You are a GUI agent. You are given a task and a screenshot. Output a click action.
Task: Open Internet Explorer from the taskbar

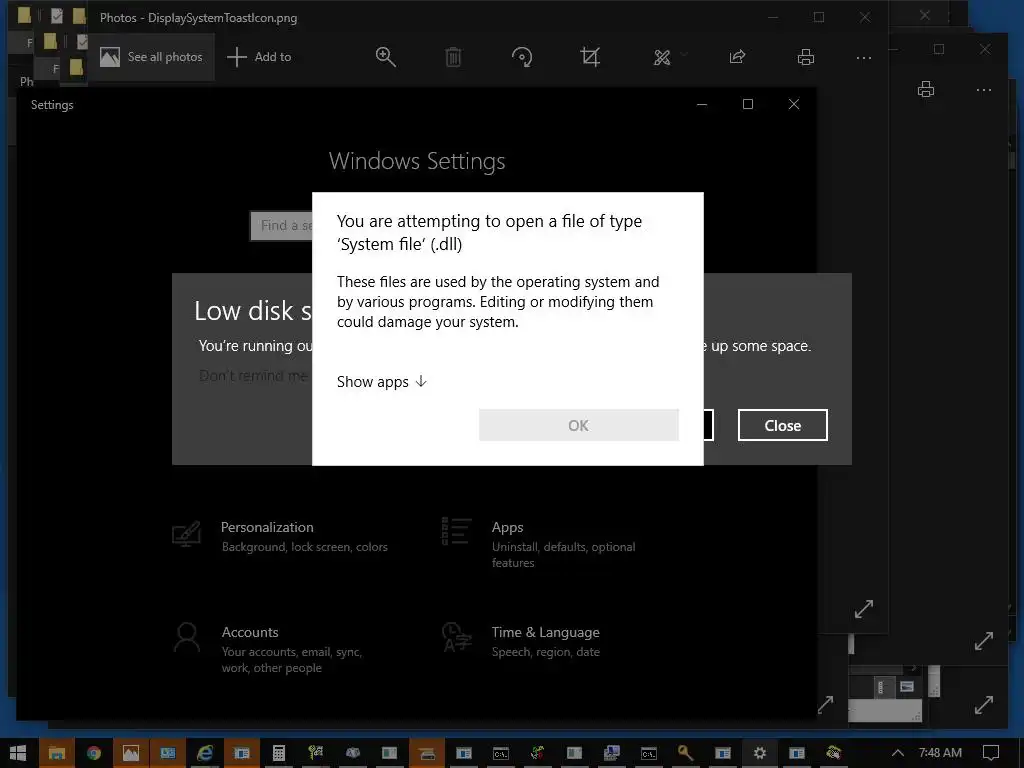[x=204, y=753]
